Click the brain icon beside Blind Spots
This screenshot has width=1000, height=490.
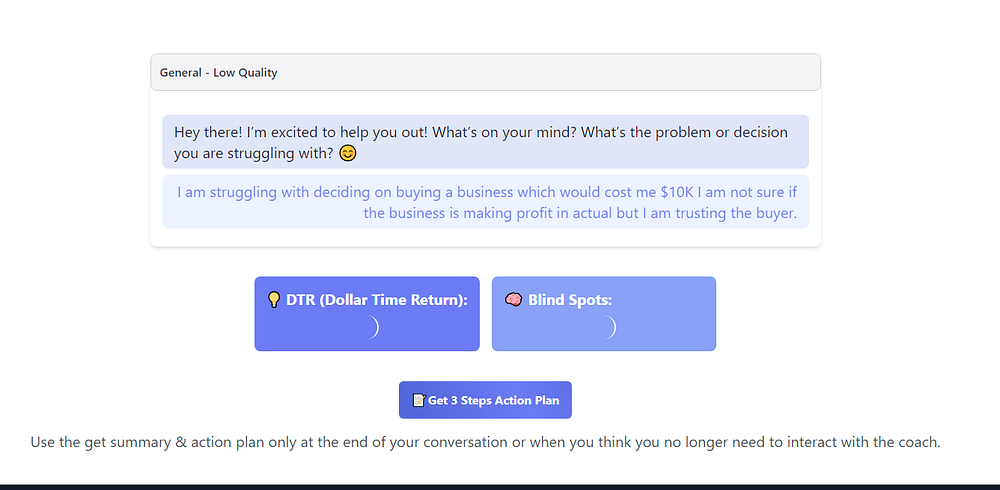(513, 300)
